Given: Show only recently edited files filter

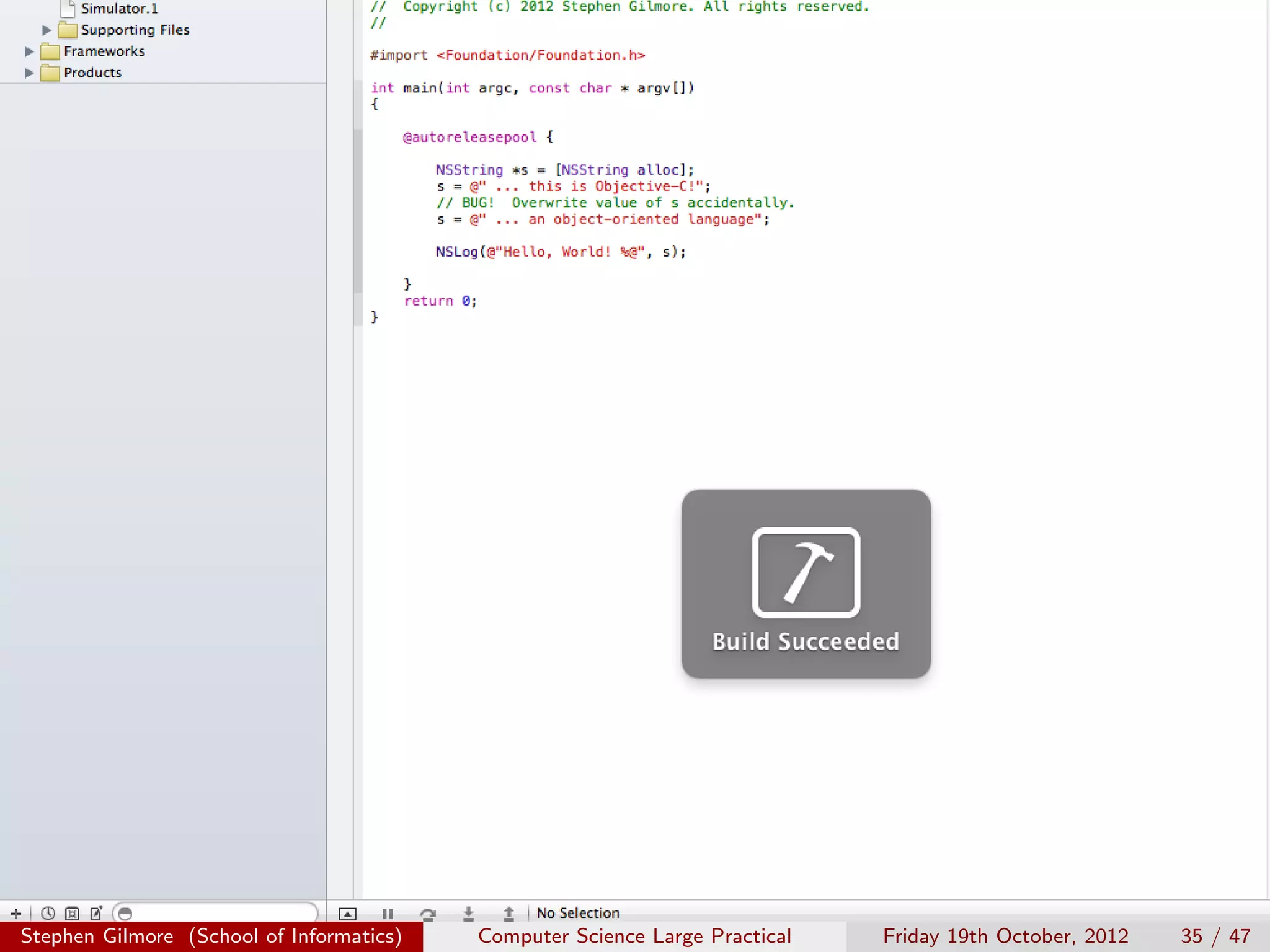Looking at the screenshot, I should click(48, 913).
